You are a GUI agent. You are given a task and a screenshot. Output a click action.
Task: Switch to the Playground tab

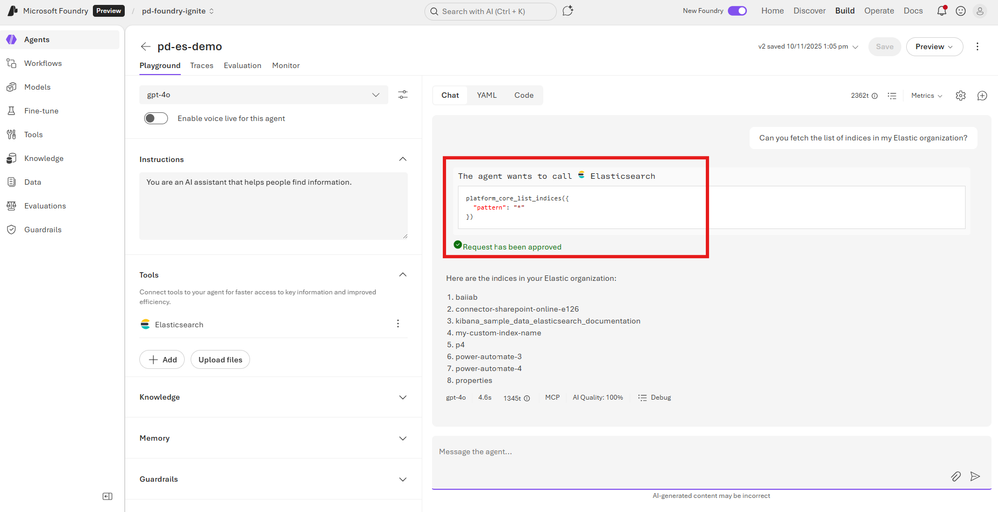[160, 65]
